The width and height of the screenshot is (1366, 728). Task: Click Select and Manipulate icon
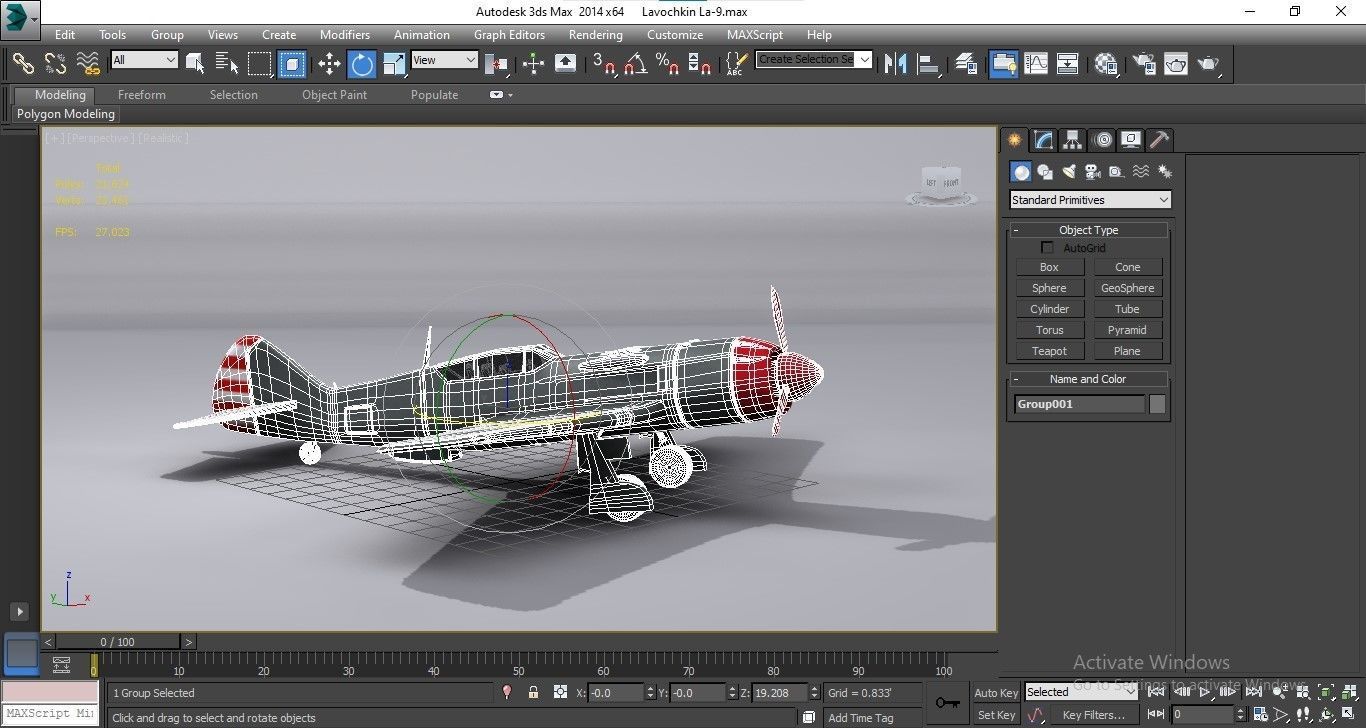(x=533, y=64)
